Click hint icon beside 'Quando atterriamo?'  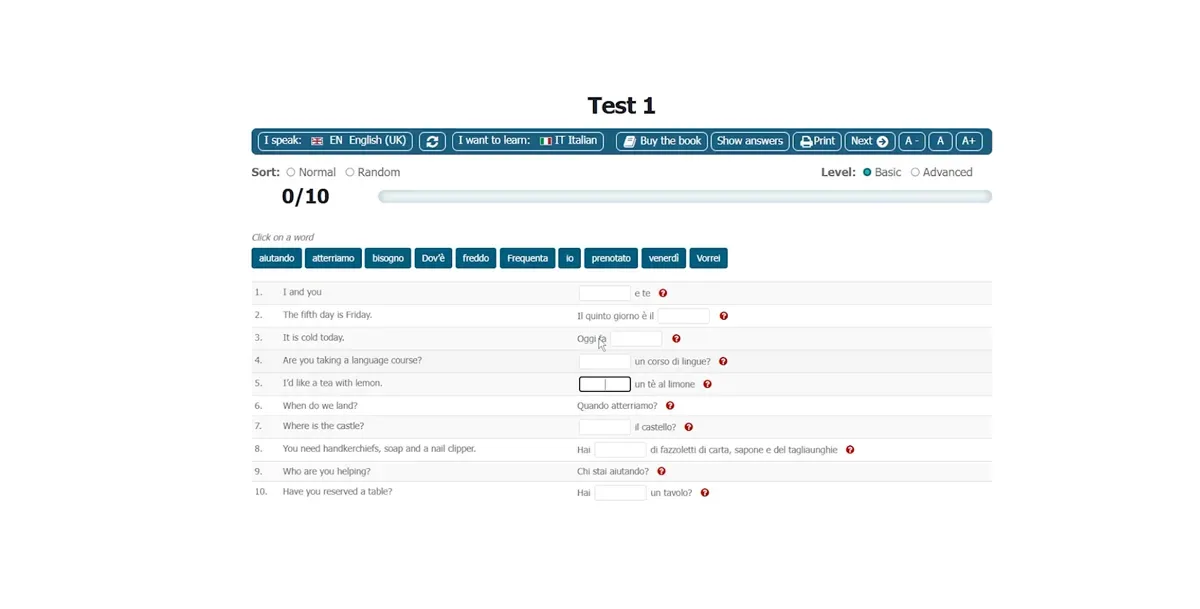point(670,406)
